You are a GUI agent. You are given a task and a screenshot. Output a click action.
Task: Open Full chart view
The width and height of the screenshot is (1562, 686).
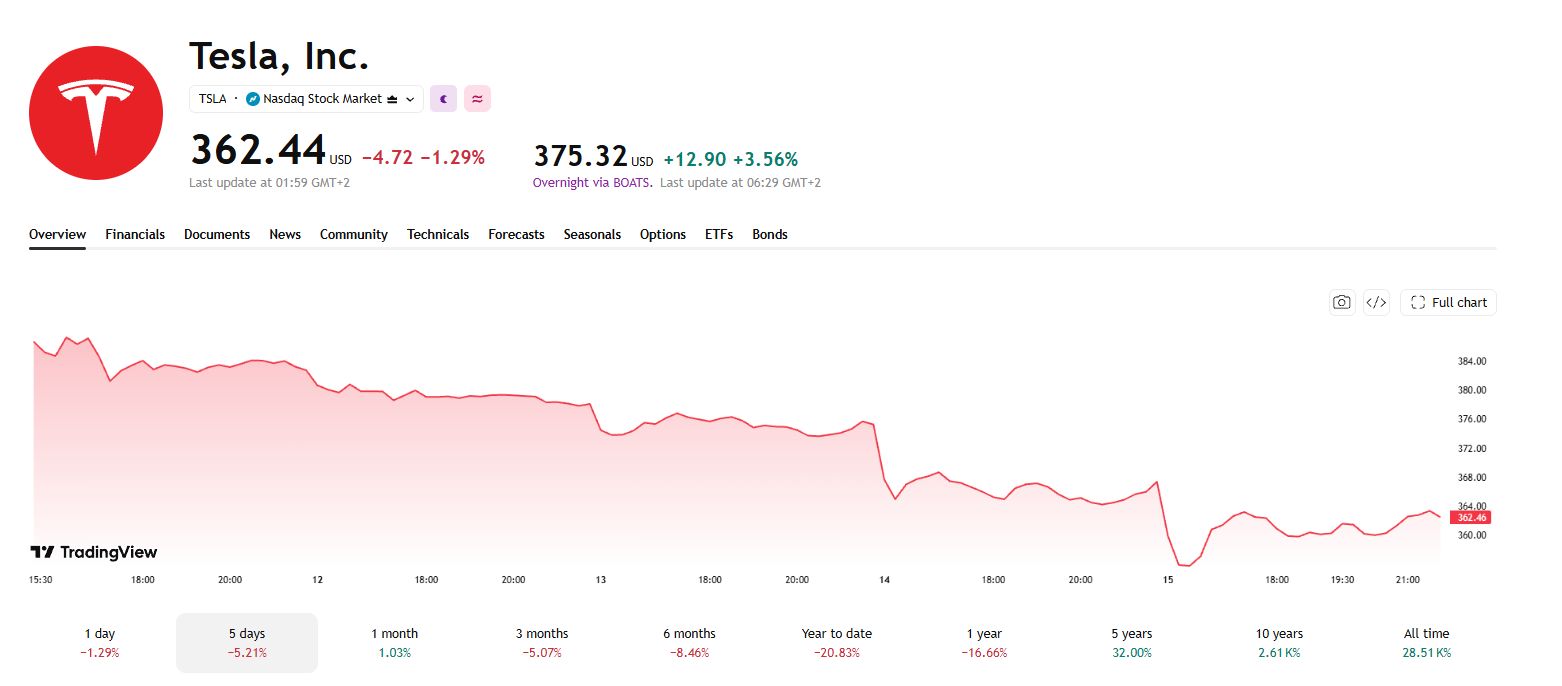tap(1448, 302)
